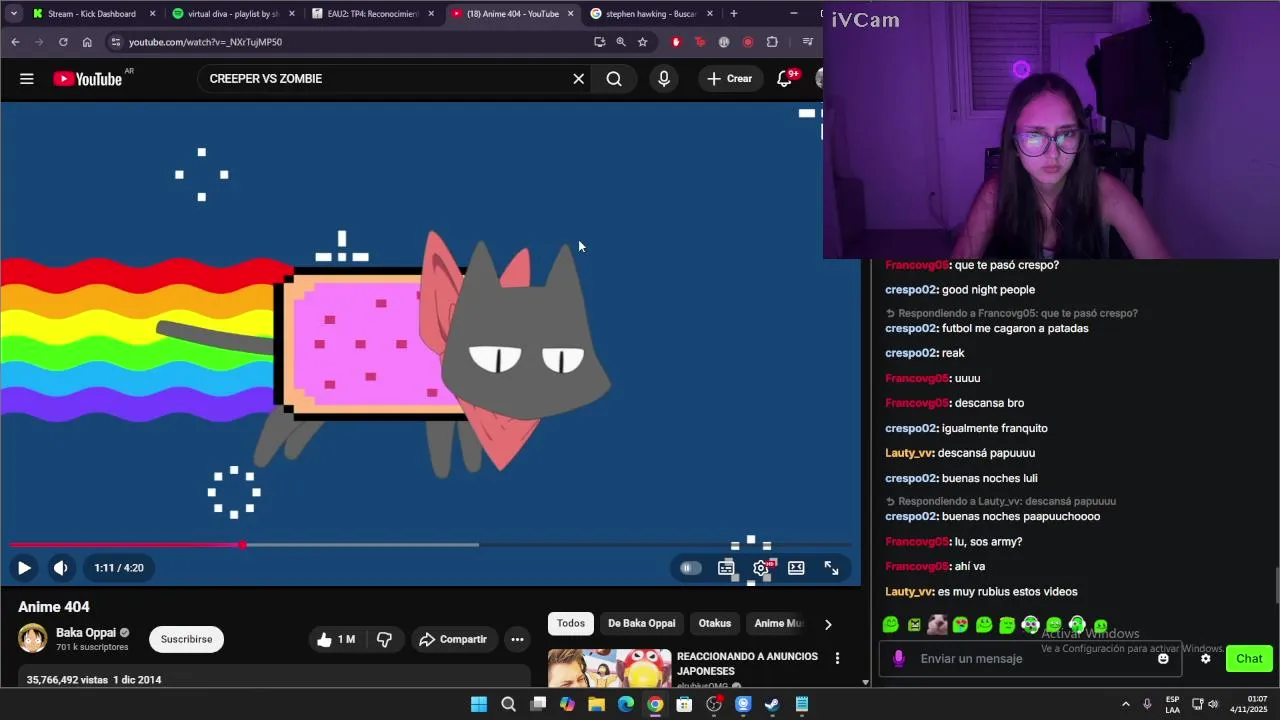
Task: Open Baka Oppai channel avatar
Action: click(x=33, y=639)
